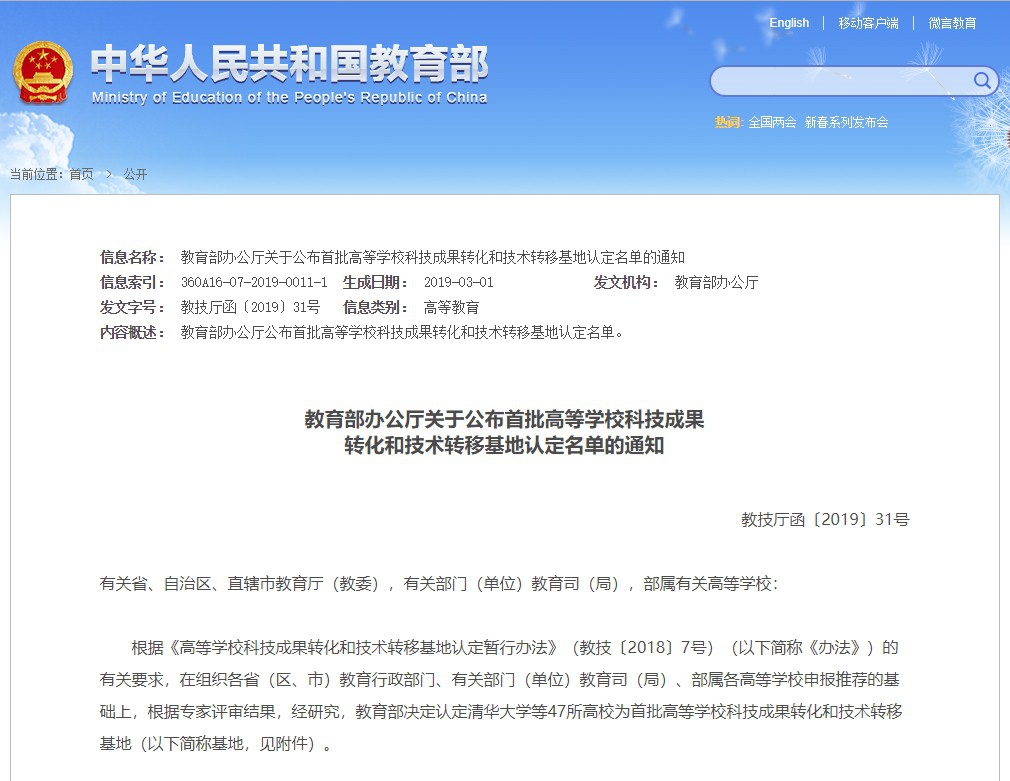Click the 发文字号 label
1010x781 pixels.
[x=132, y=307]
